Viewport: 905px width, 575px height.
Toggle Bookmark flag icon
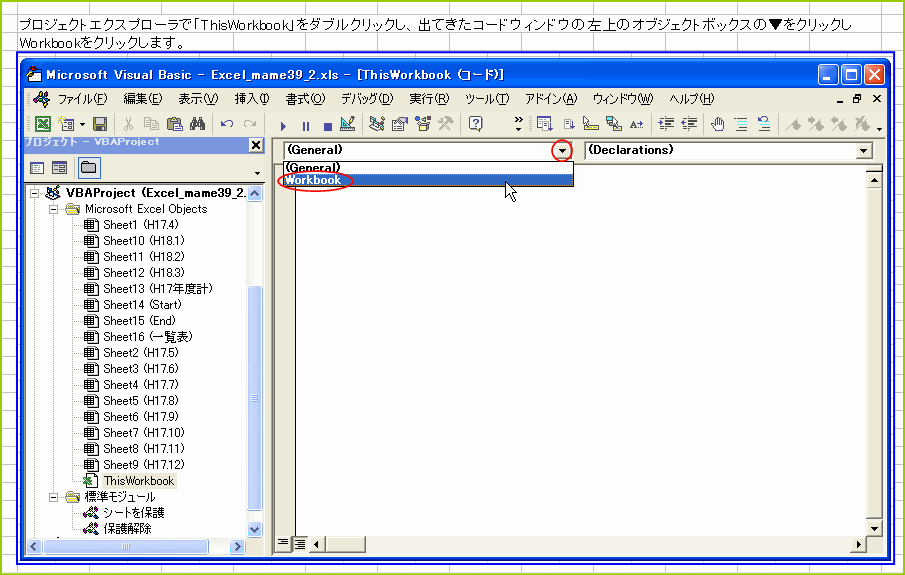[794, 124]
